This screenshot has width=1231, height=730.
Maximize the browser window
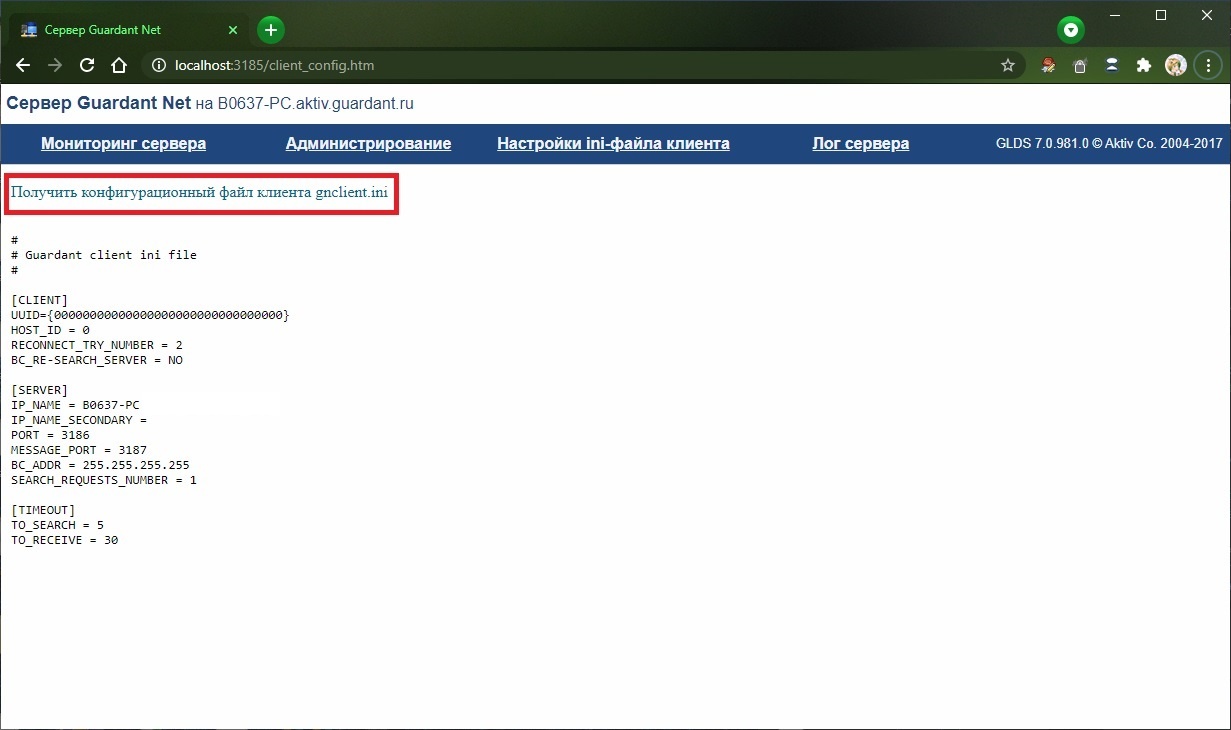coord(1161,15)
